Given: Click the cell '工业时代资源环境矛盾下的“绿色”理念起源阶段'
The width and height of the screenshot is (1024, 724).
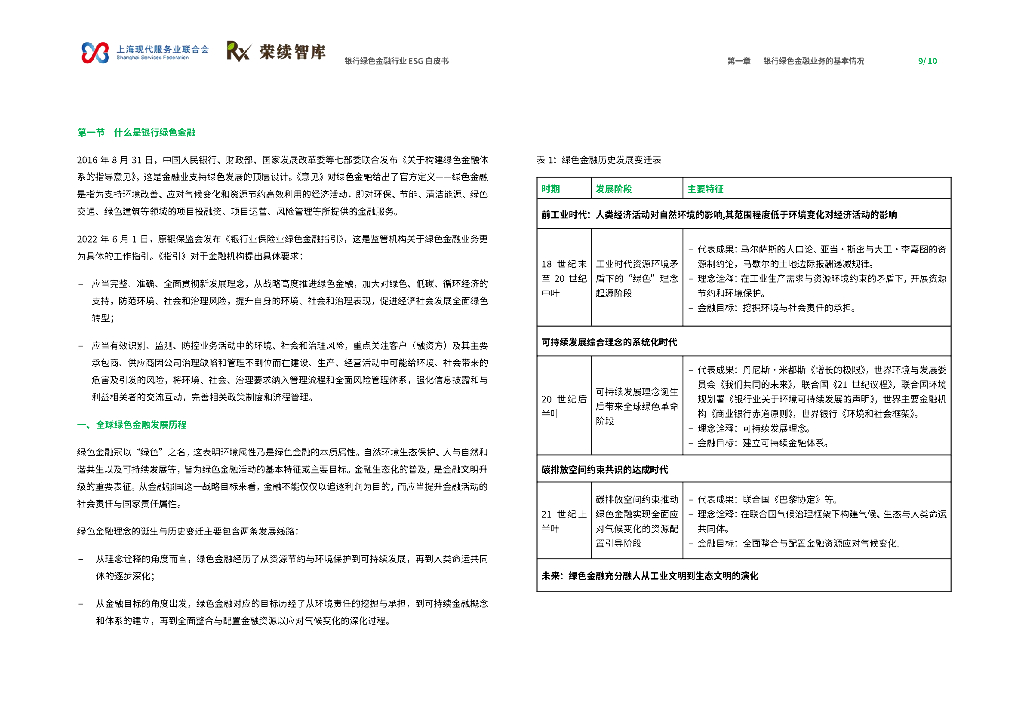Looking at the screenshot, I should coord(637,279).
